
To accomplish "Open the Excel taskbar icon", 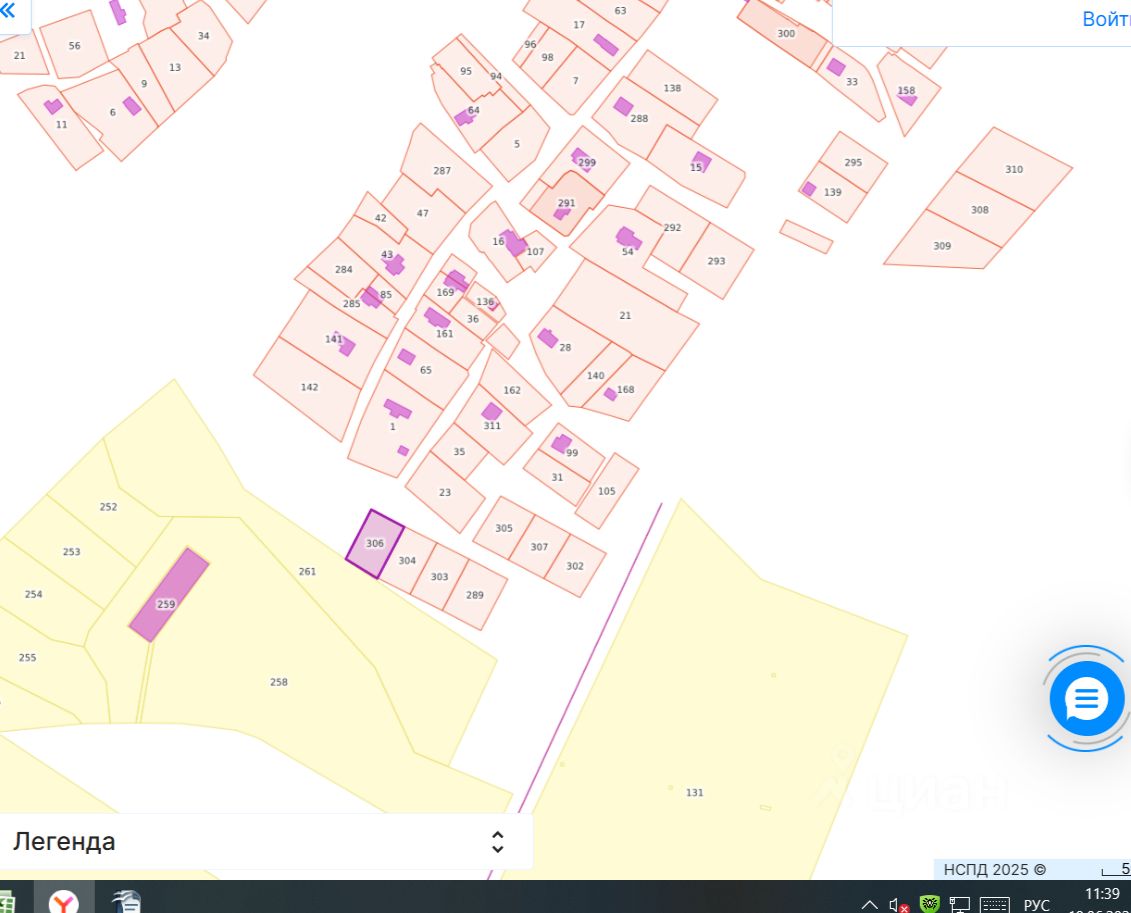I will (6, 901).
